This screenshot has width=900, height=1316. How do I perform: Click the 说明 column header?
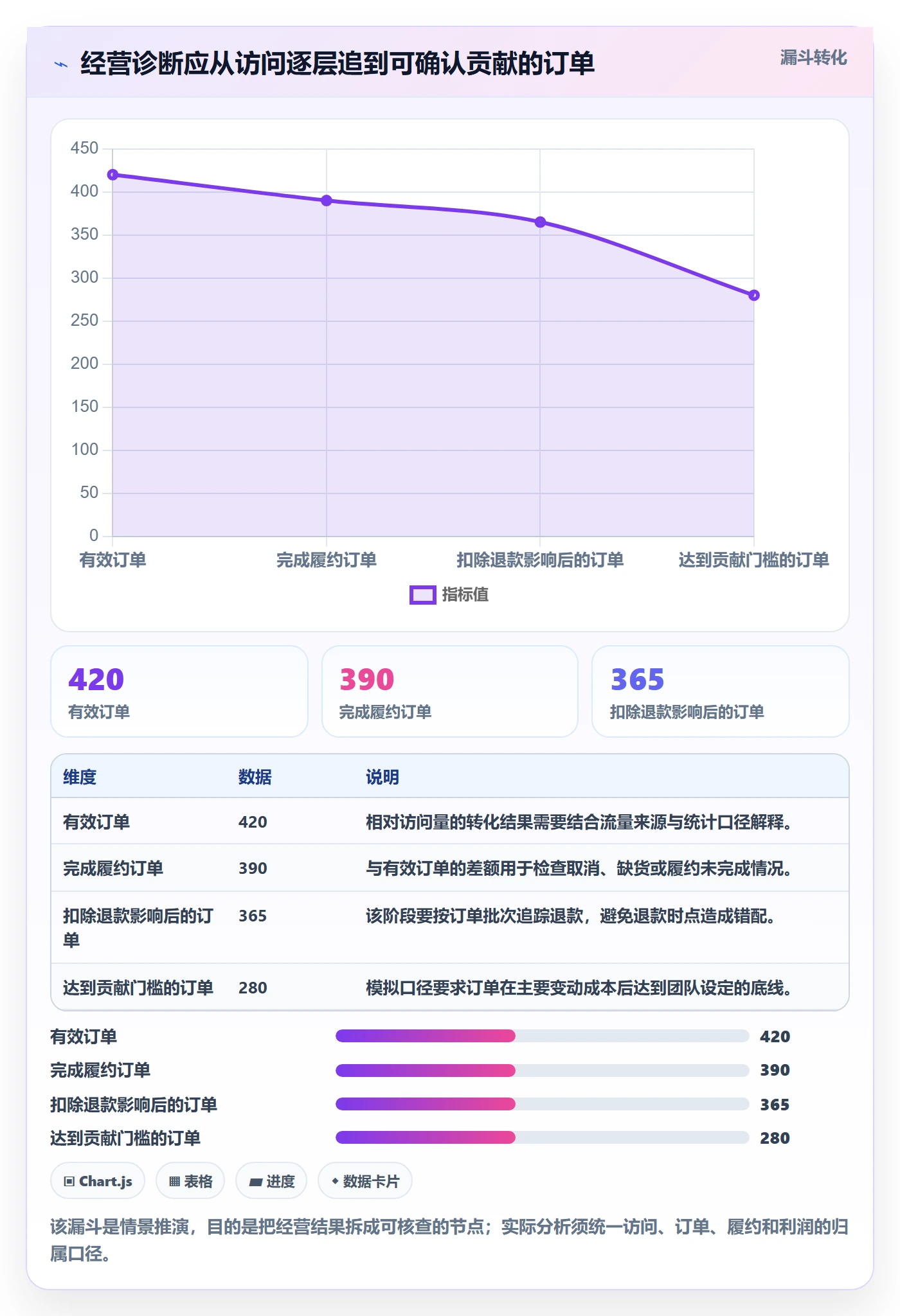382,778
